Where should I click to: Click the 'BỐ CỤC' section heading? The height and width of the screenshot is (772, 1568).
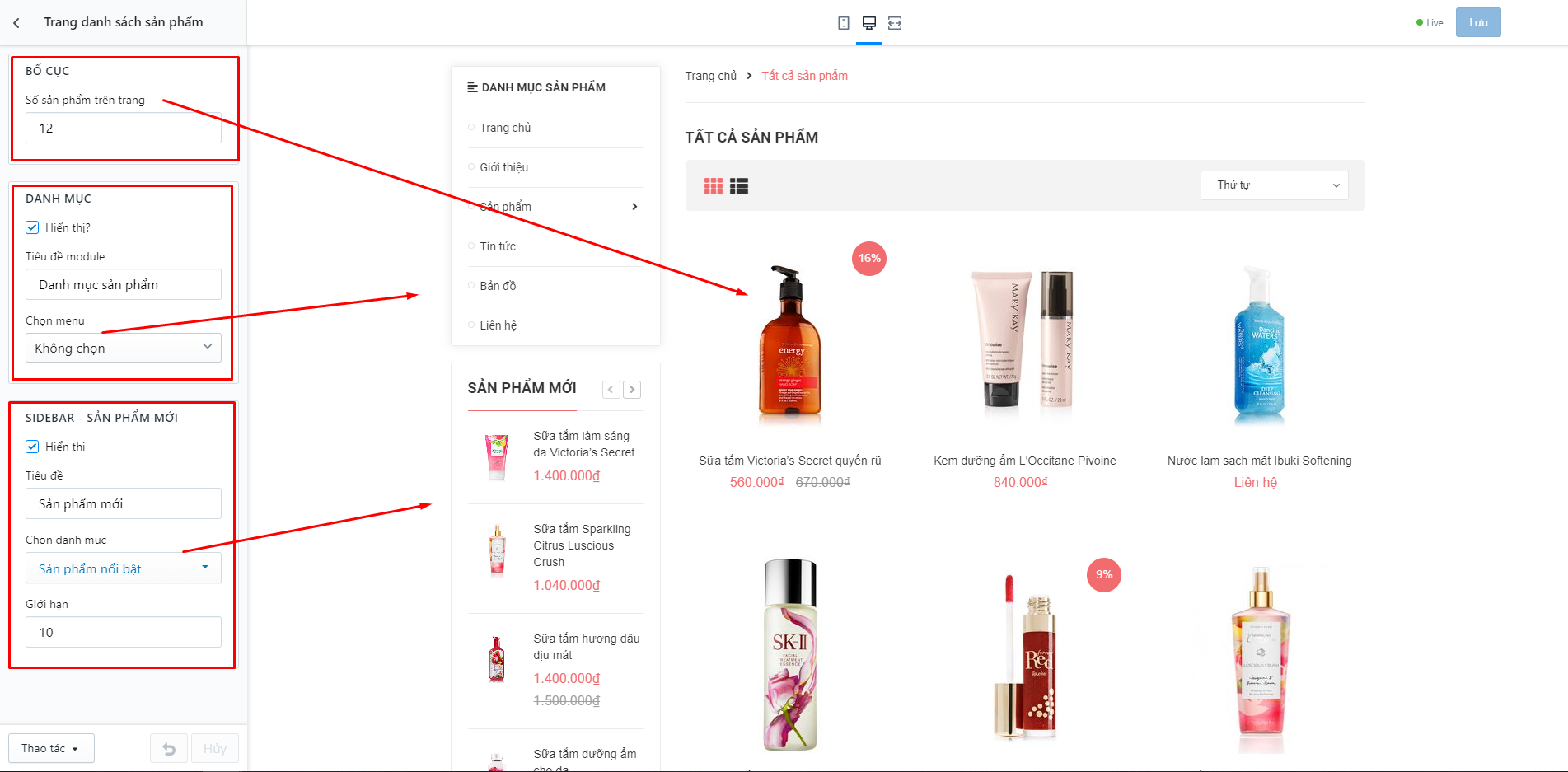pos(48,71)
